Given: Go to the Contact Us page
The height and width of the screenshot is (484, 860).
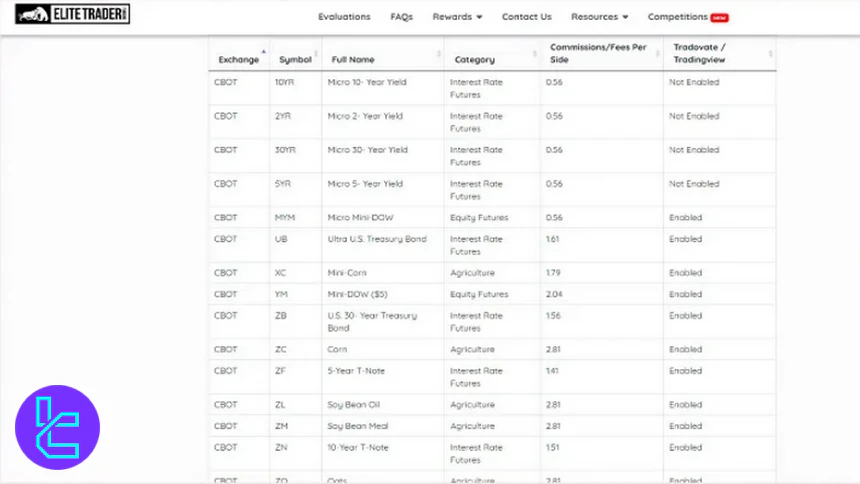Looking at the screenshot, I should coord(526,17).
